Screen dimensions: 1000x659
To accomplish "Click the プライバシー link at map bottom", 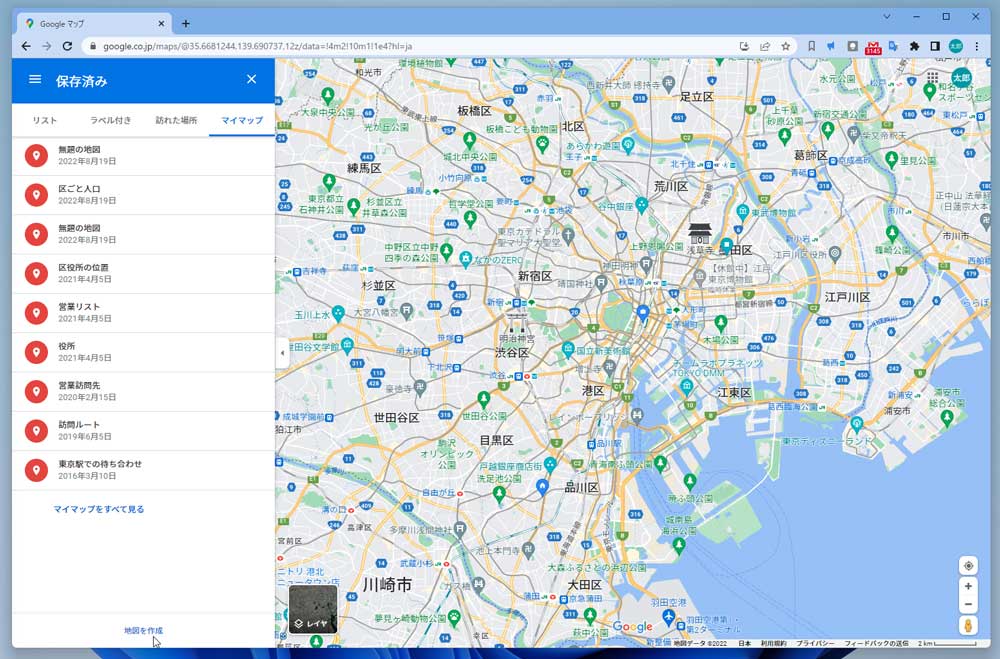I will click(814, 643).
